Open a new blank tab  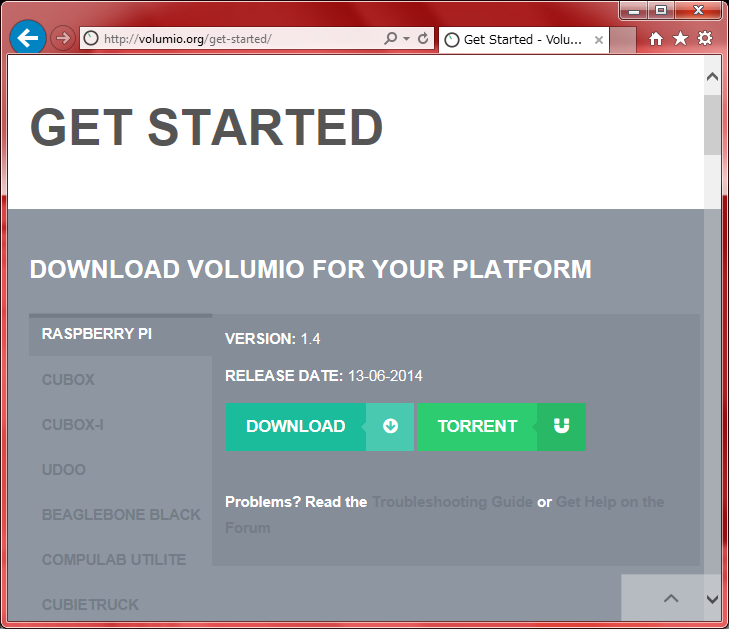tap(623, 40)
